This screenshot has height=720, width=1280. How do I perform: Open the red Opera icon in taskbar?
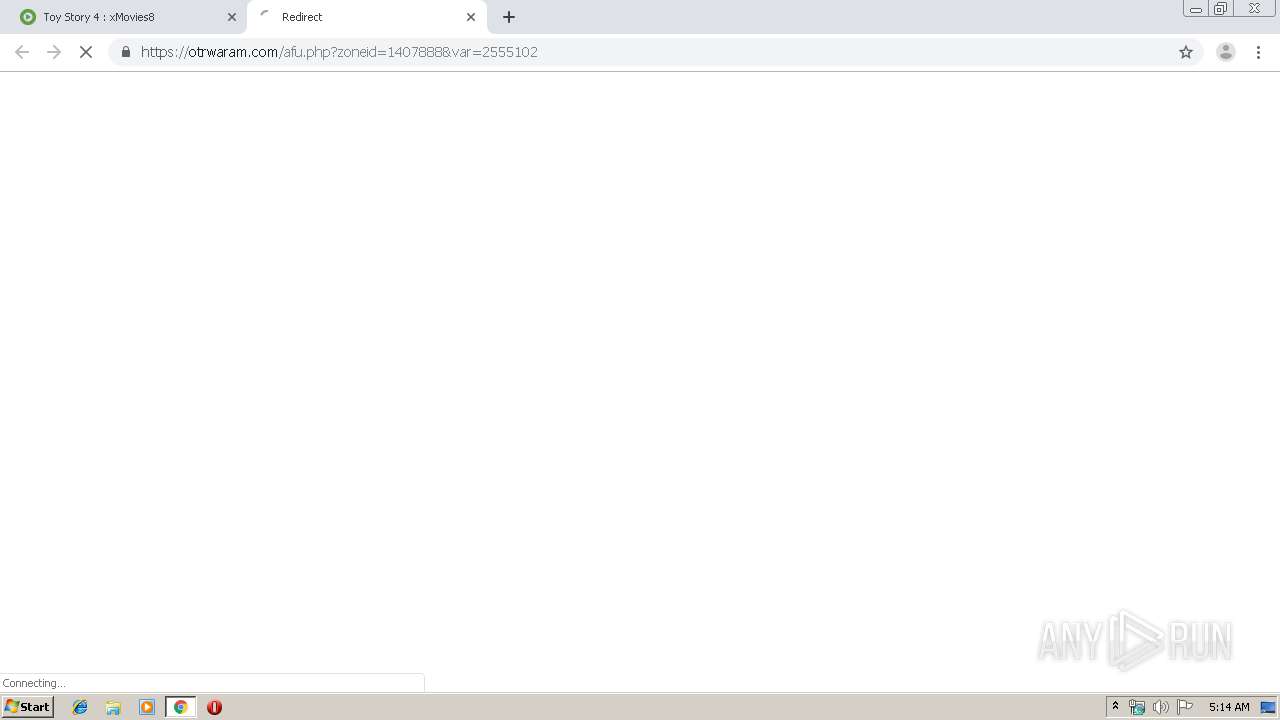click(214, 707)
